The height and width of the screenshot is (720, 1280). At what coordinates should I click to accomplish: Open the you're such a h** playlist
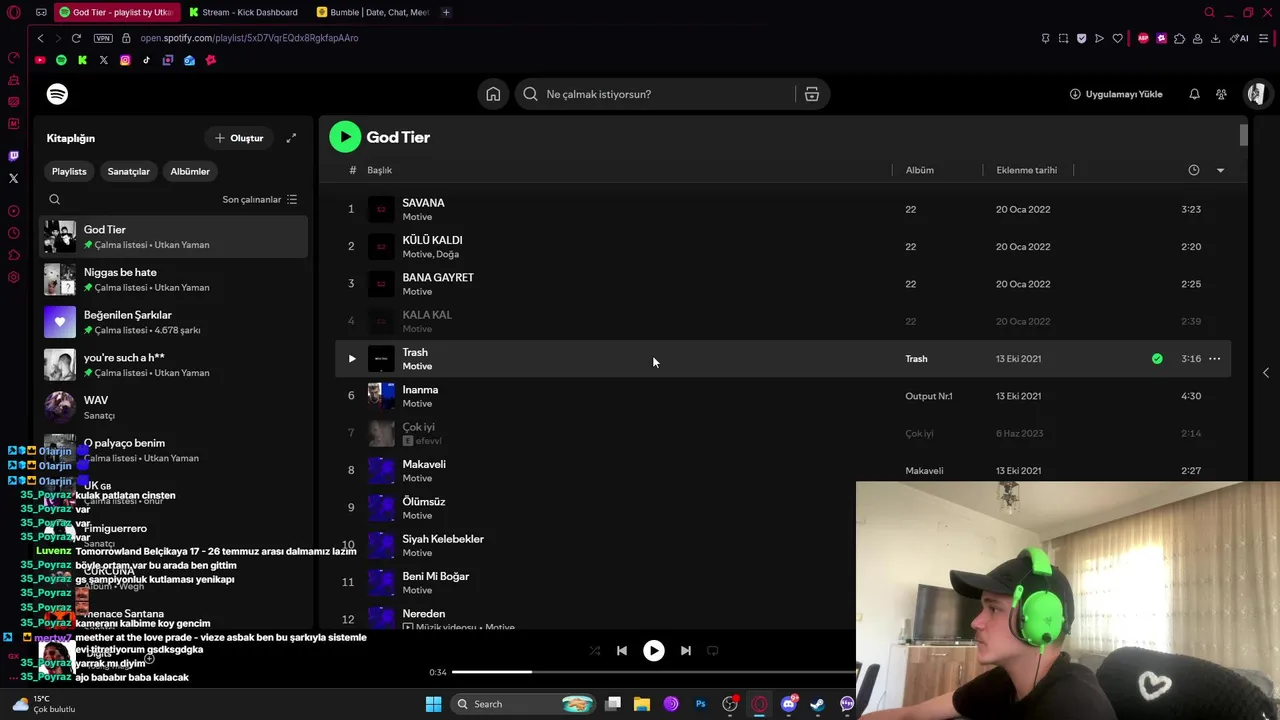tap(174, 365)
